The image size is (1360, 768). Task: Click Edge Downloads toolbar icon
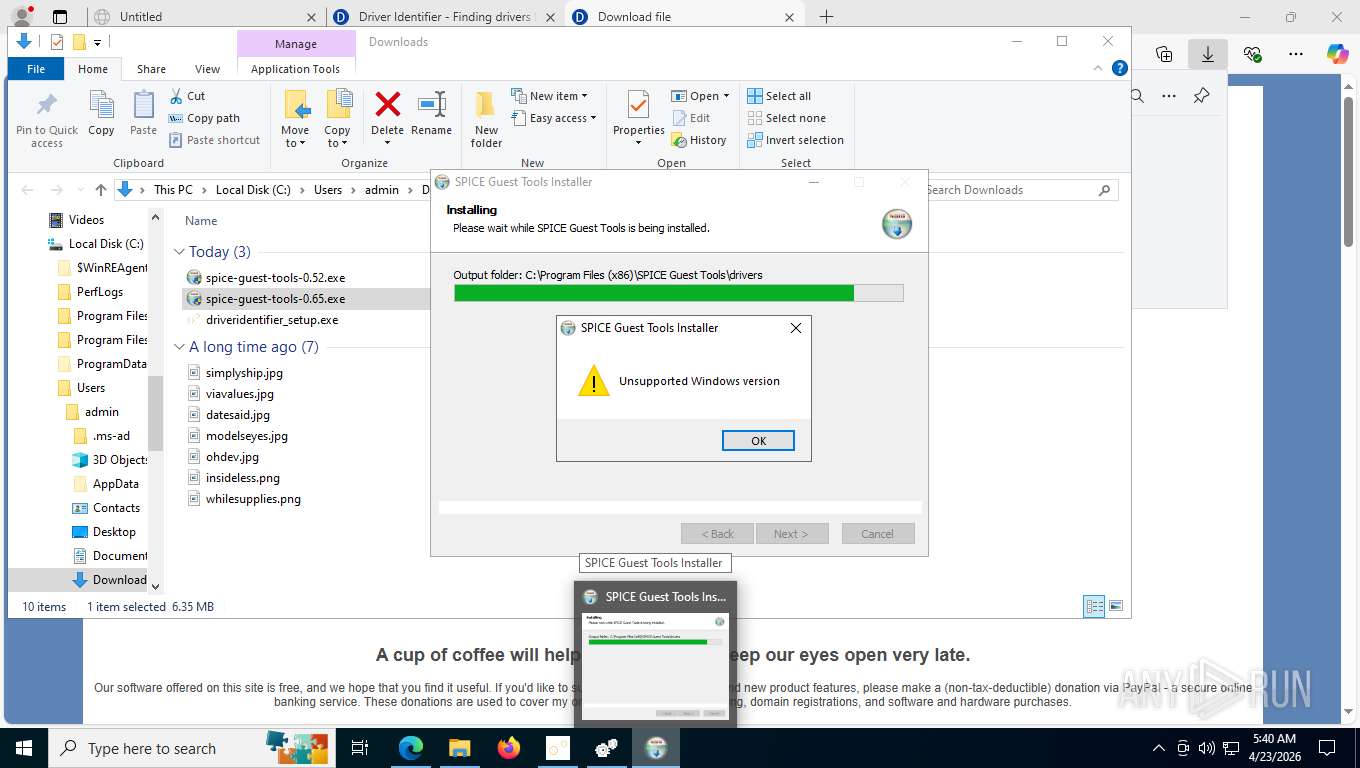1208,54
